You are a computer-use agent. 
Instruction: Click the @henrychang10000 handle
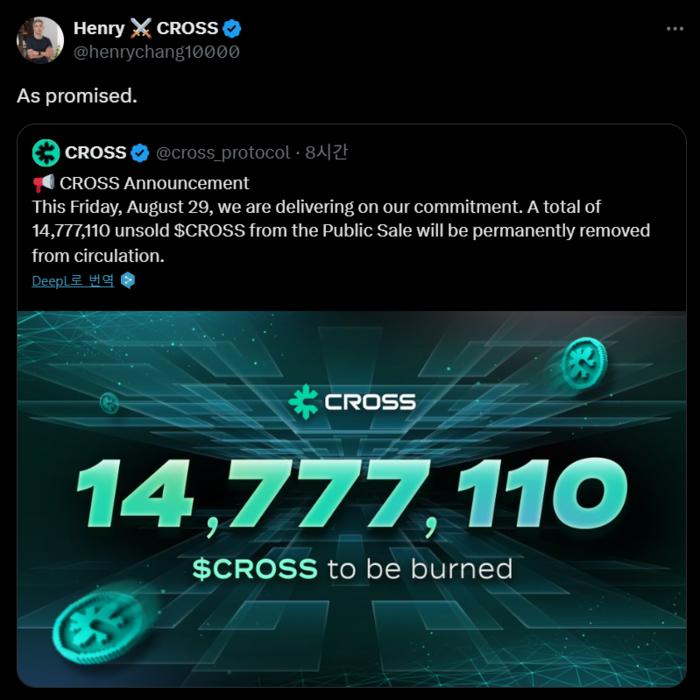coord(156,51)
